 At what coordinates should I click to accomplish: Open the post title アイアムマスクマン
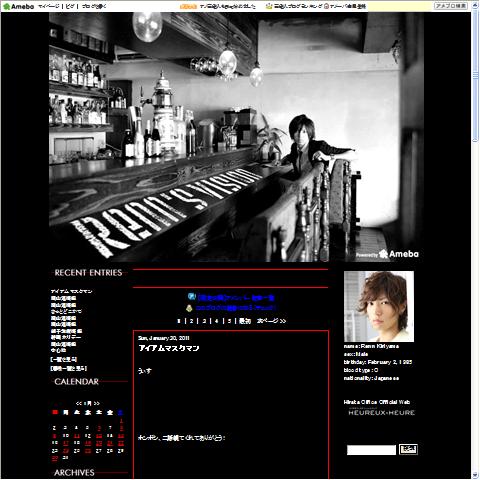pos(168,348)
